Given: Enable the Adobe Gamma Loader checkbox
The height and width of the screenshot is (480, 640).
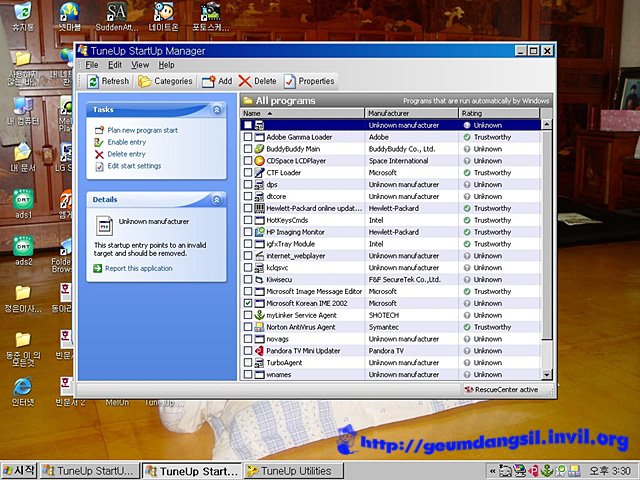Looking at the screenshot, I should pos(248,137).
